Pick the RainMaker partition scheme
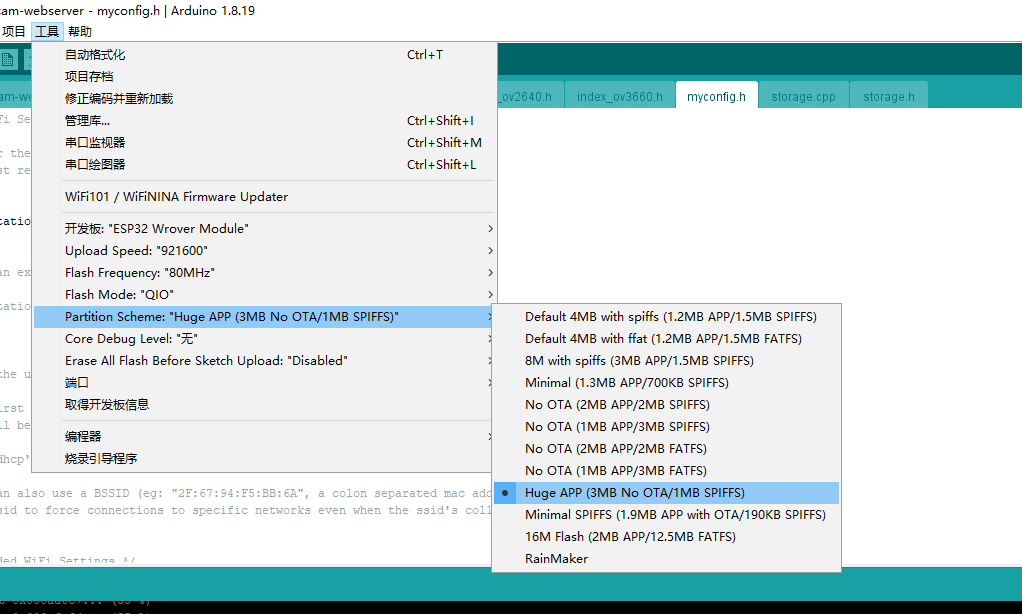The image size is (1022, 614). [x=556, y=559]
